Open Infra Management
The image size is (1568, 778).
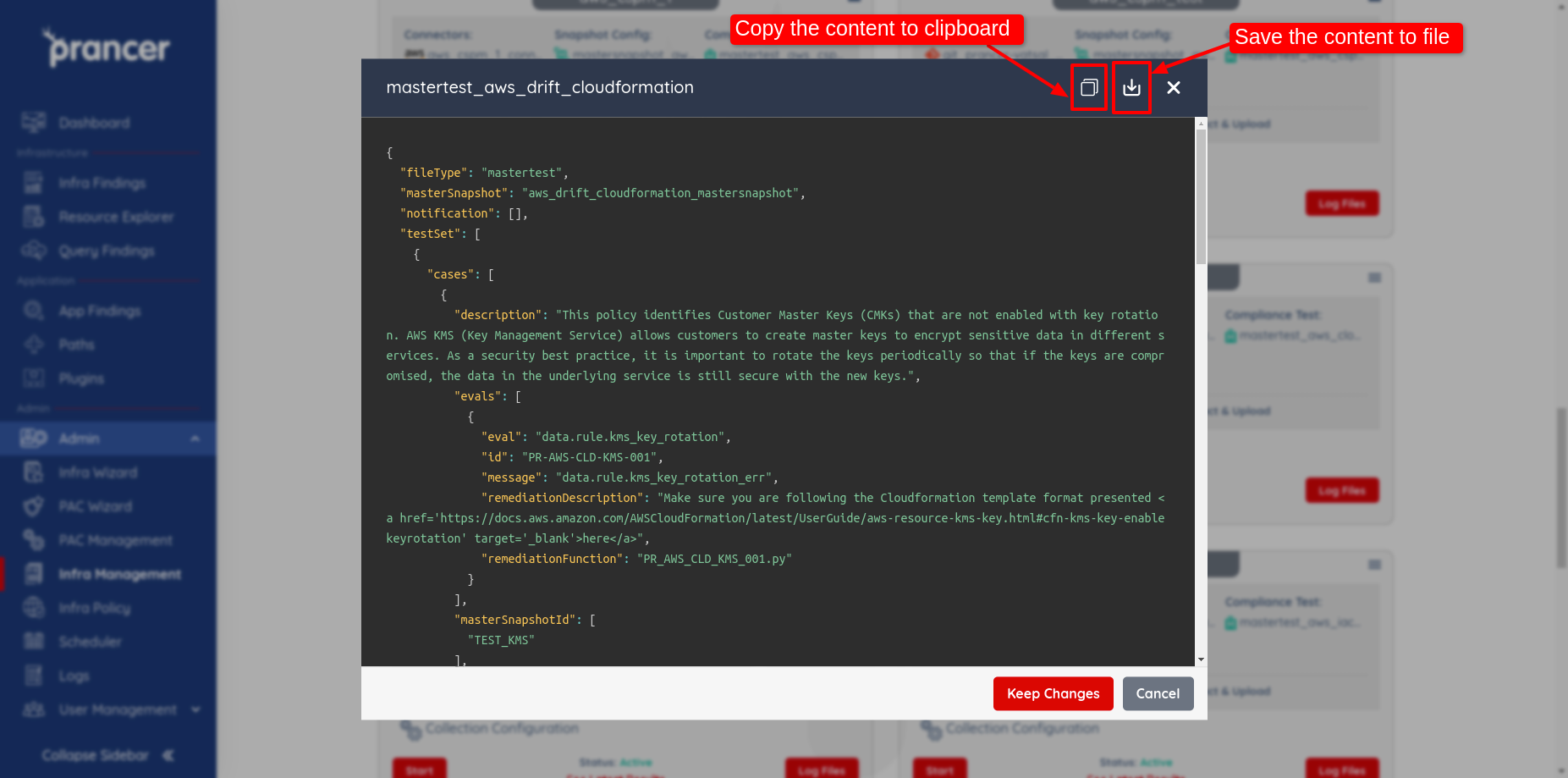tap(119, 574)
